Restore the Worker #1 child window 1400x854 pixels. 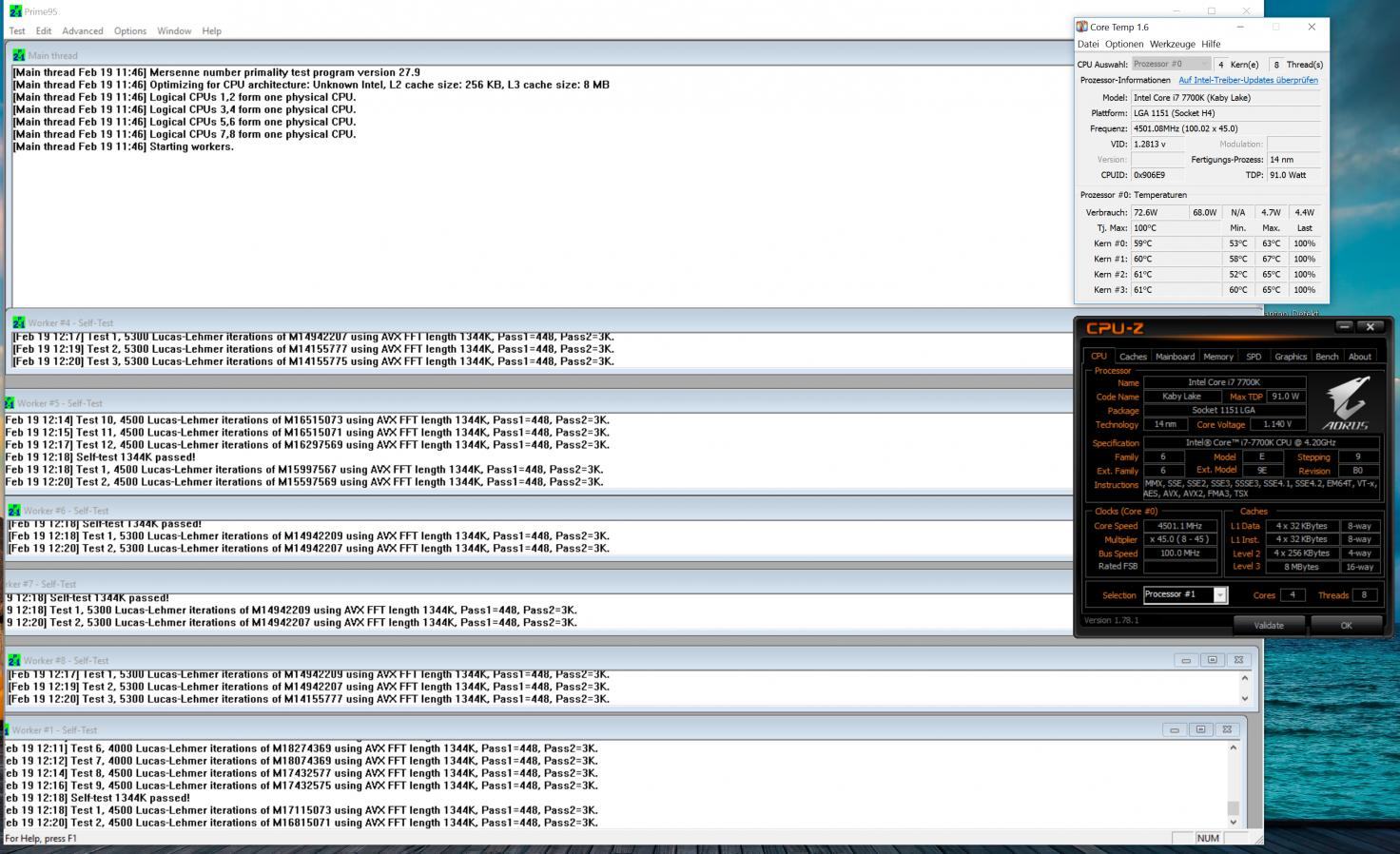(x=1200, y=729)
